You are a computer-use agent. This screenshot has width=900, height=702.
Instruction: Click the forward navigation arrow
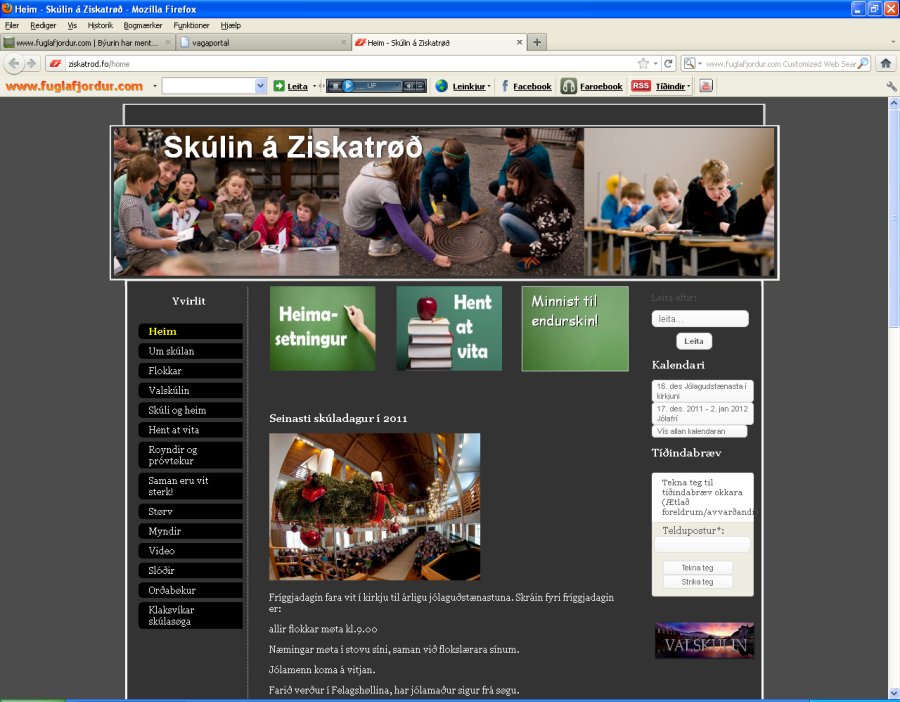(x=31, y=63)
